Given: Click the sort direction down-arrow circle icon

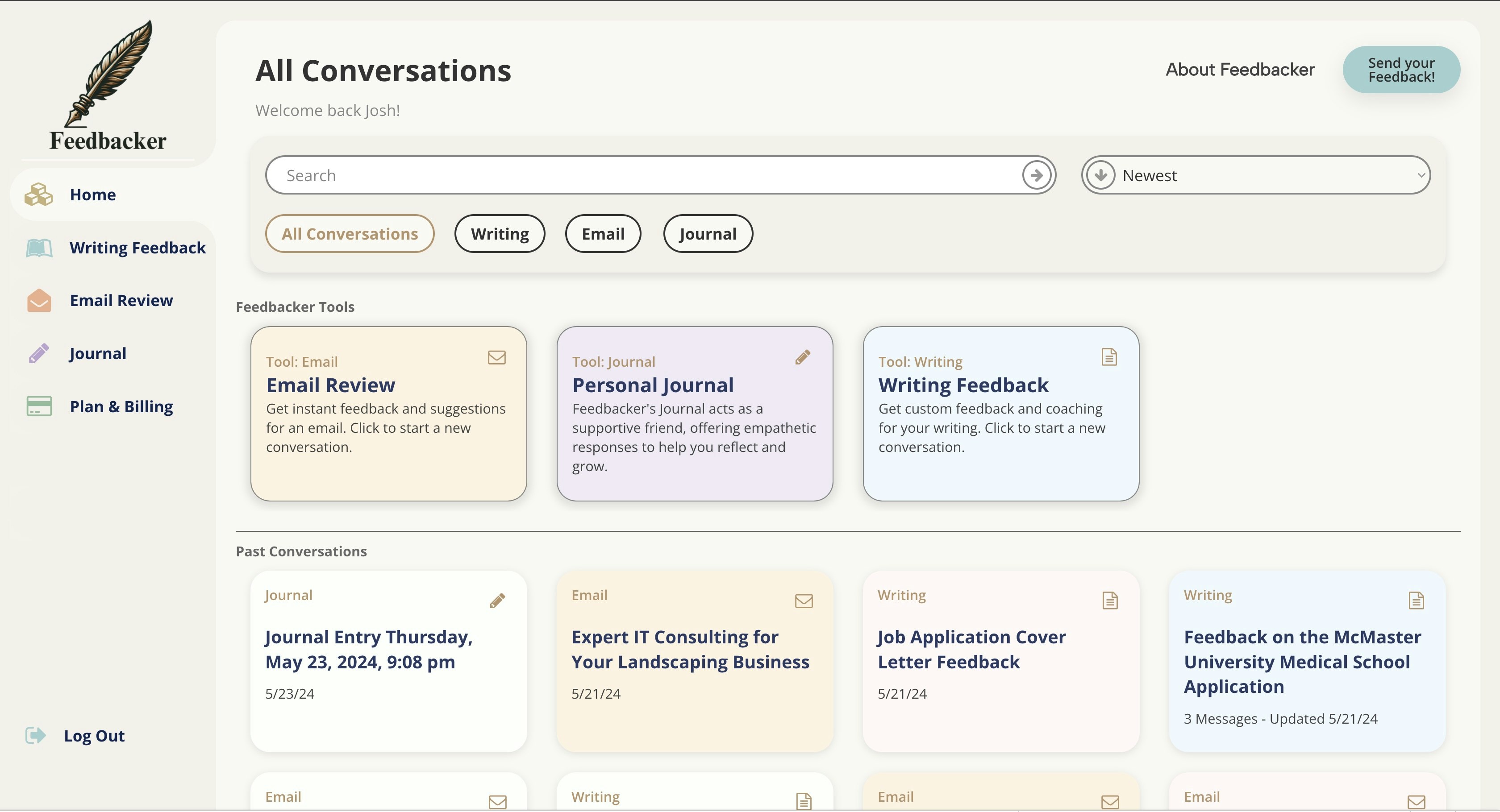Looking at the screenshot, I should [1100, 175].
